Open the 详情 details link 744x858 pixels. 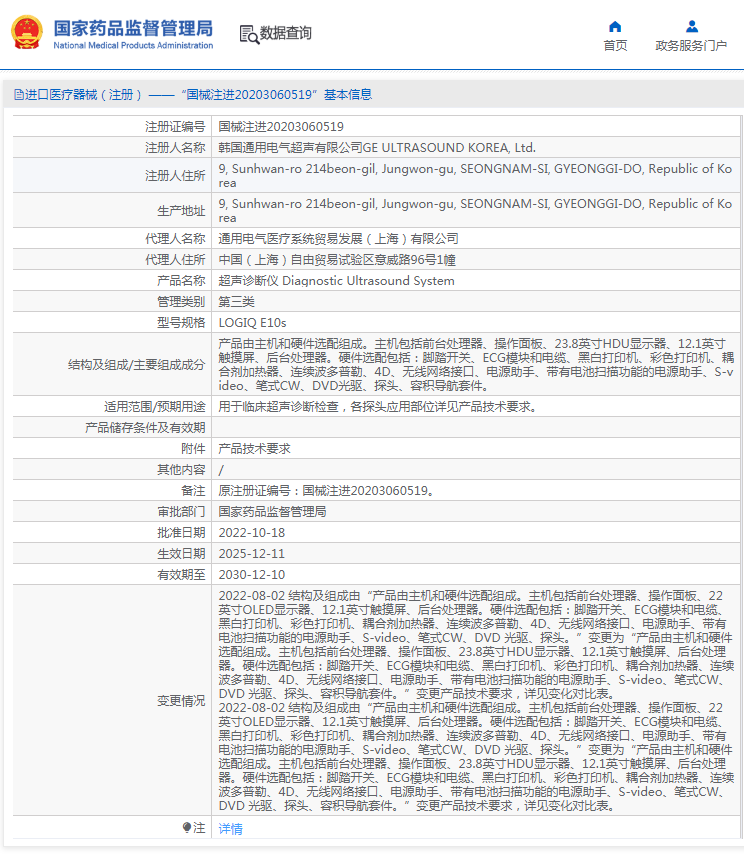230,829
